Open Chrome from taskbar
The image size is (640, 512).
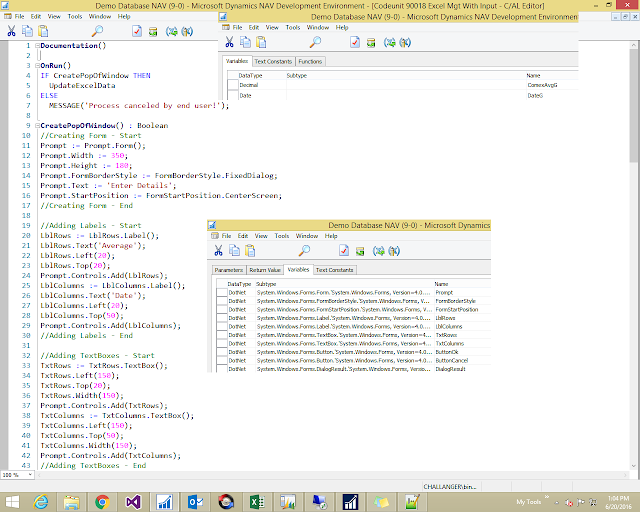[x=102, y=502]
